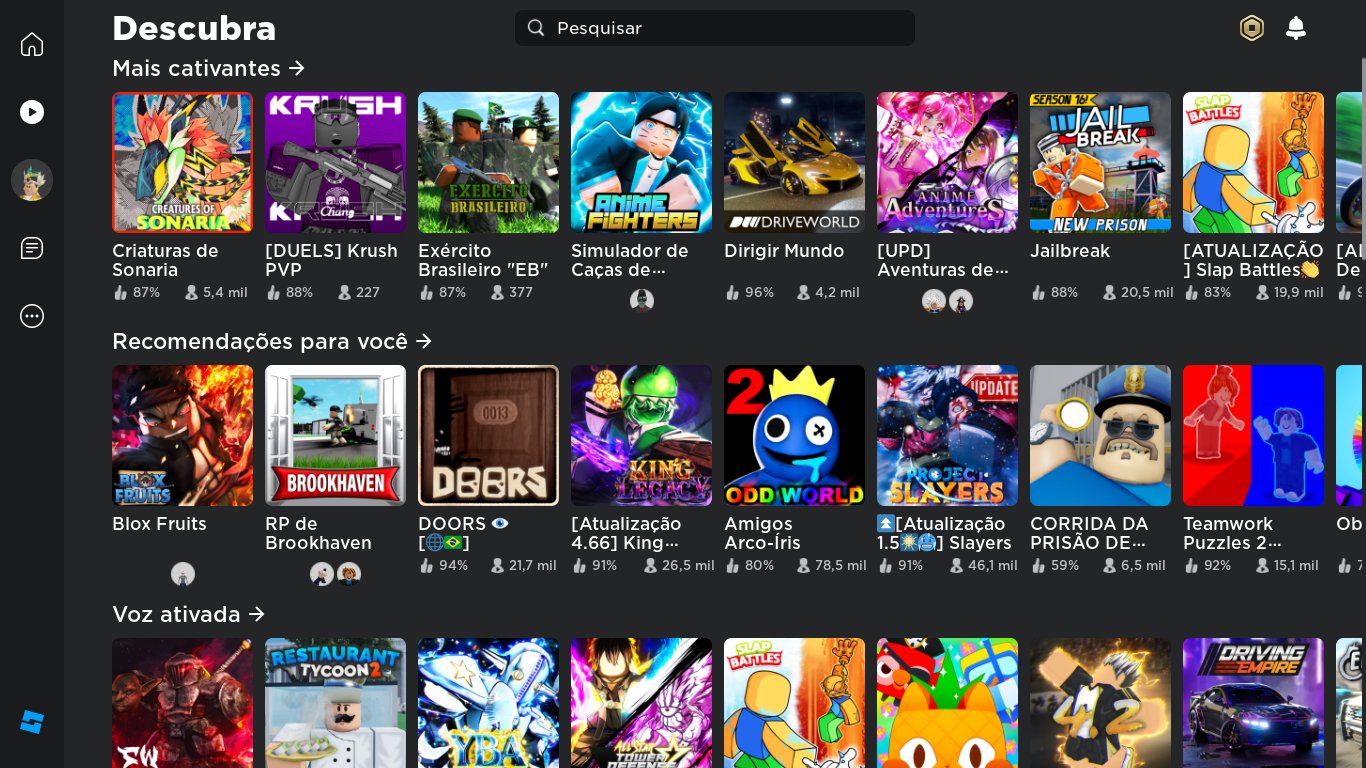Click the search magnifier icon
This screenshot has width=1366, height=768.
click(536, 28)
